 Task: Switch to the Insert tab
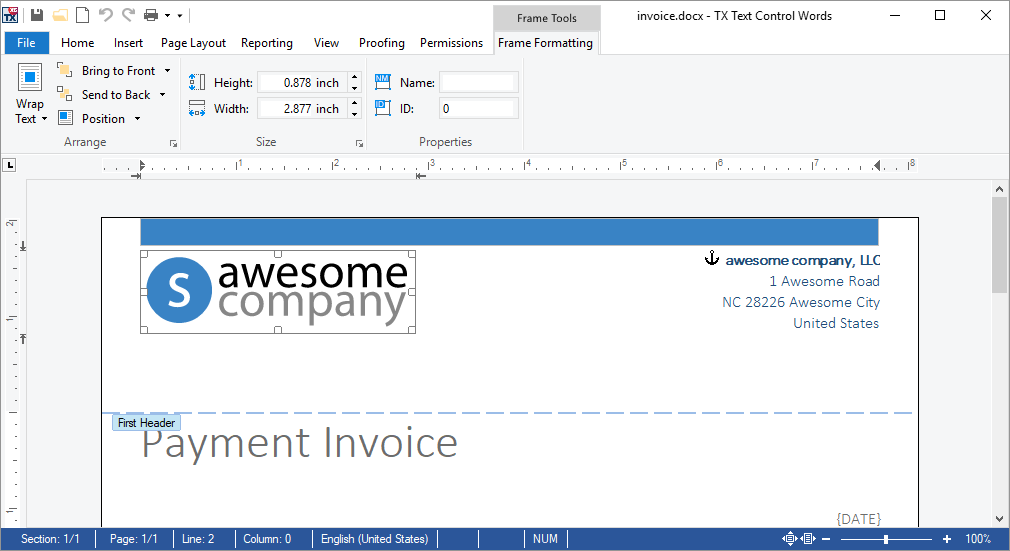click(x=128, y=43)
